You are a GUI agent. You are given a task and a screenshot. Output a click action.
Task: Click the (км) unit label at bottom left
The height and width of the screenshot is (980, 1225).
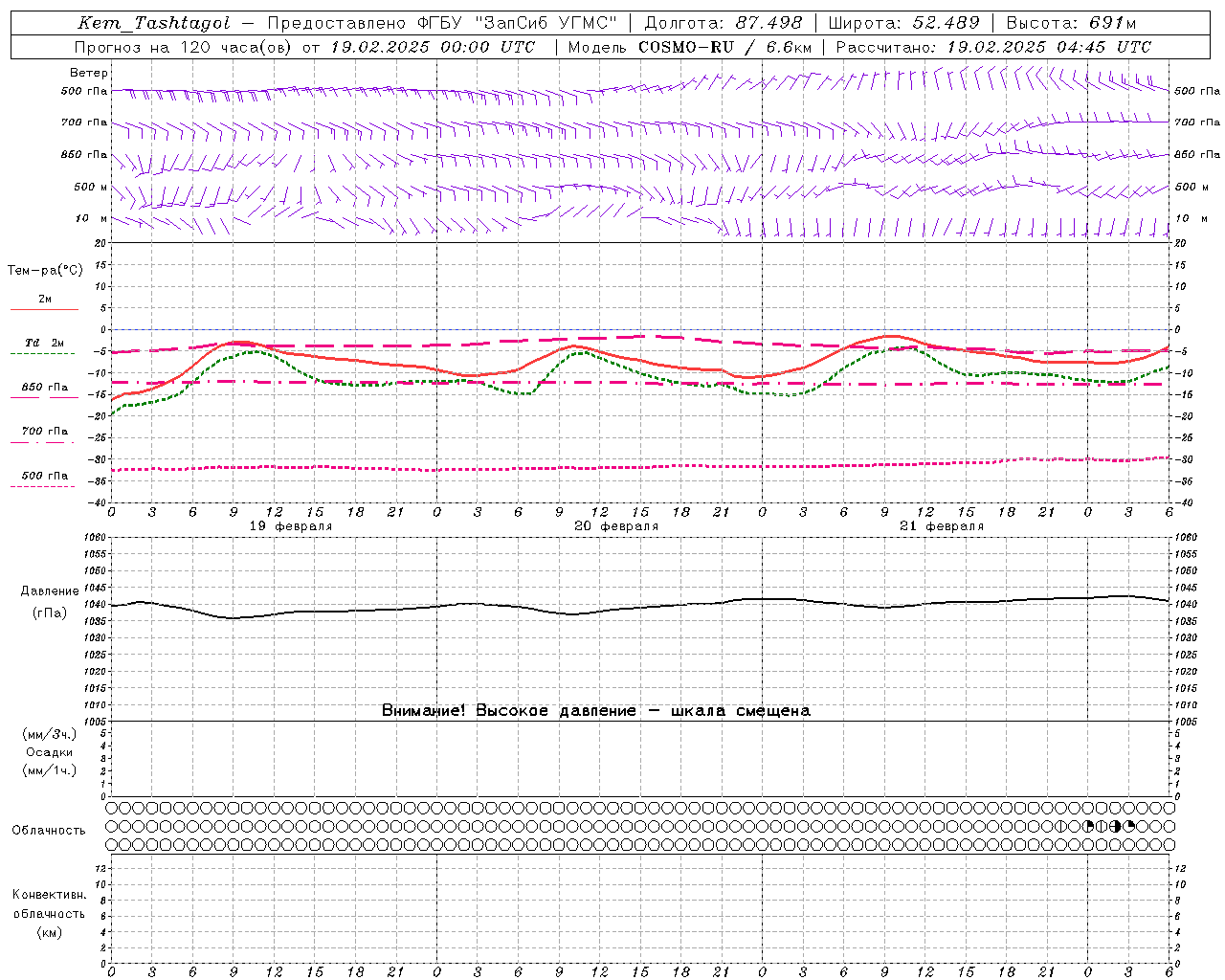[x=50, y=932]
